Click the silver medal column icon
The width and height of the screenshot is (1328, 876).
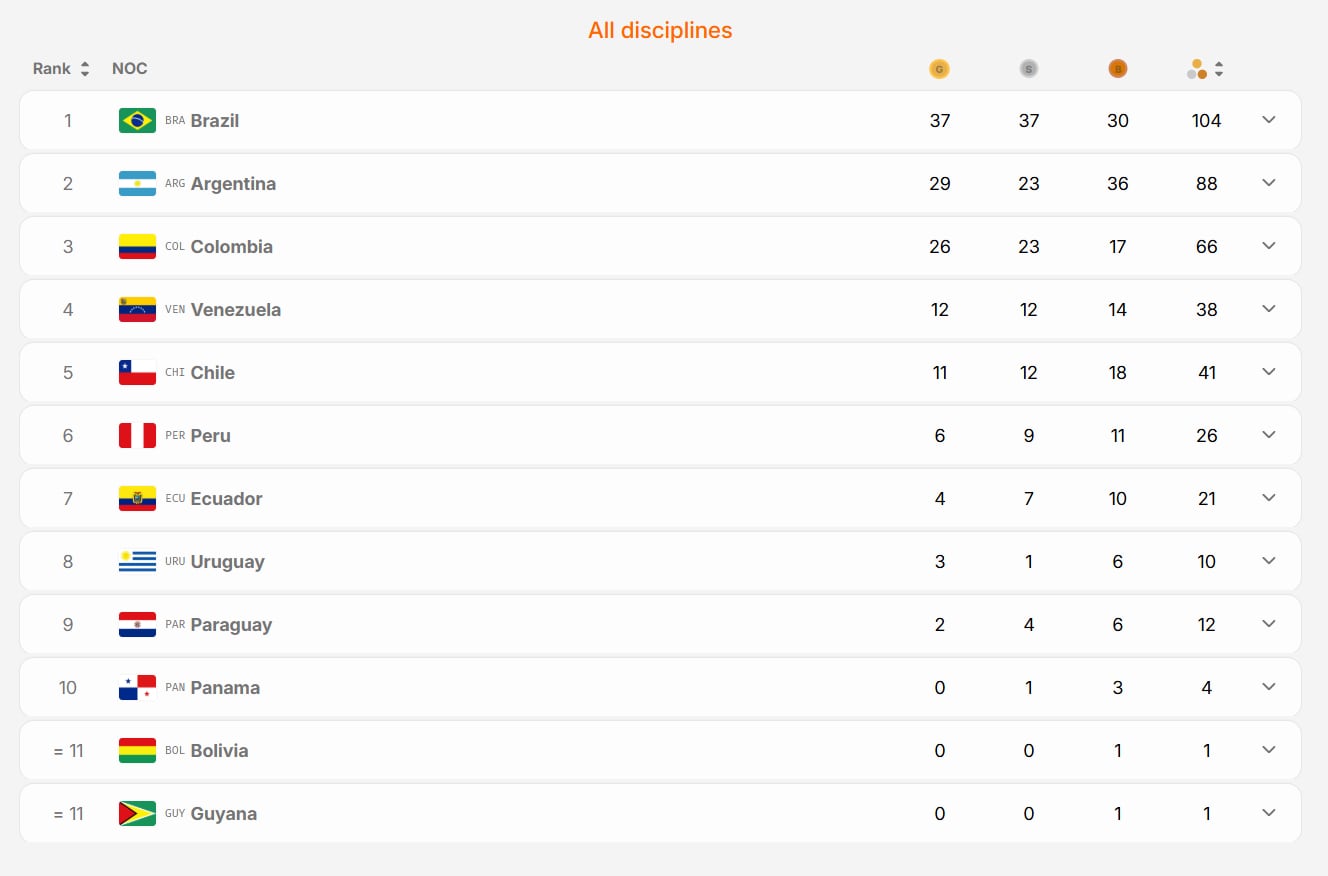[x=1029, y=69]
